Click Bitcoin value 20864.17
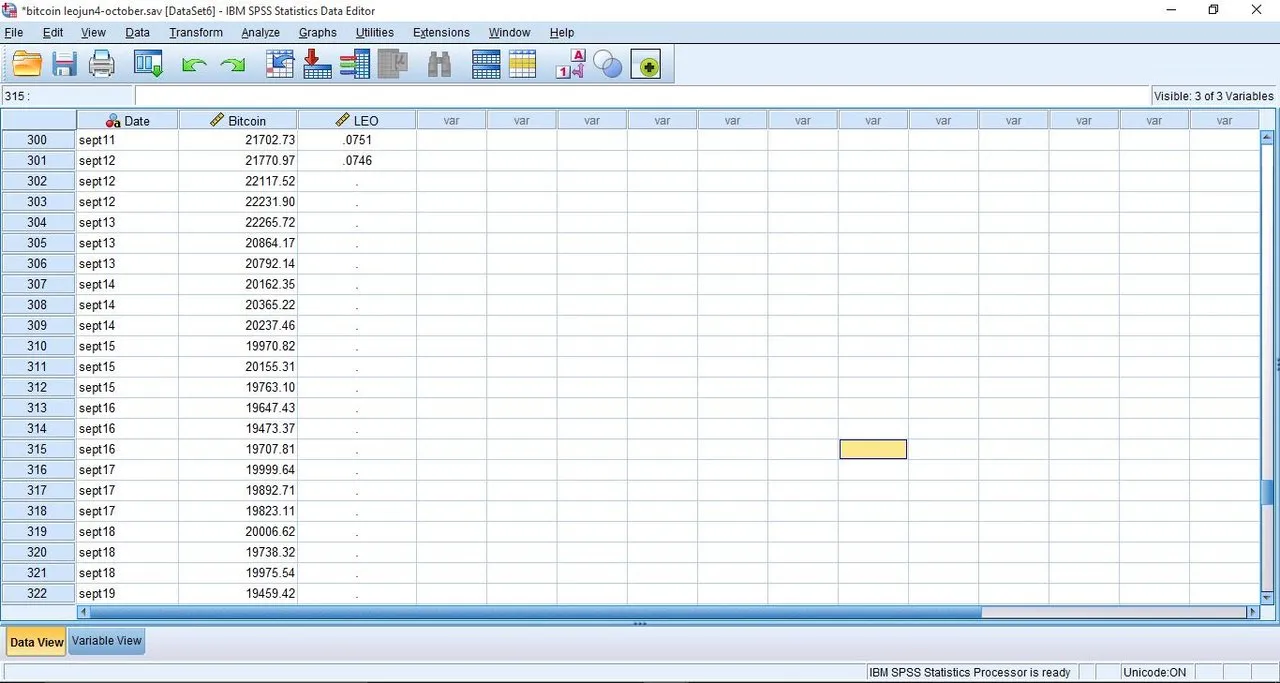1280x683 pixels. 238,243
